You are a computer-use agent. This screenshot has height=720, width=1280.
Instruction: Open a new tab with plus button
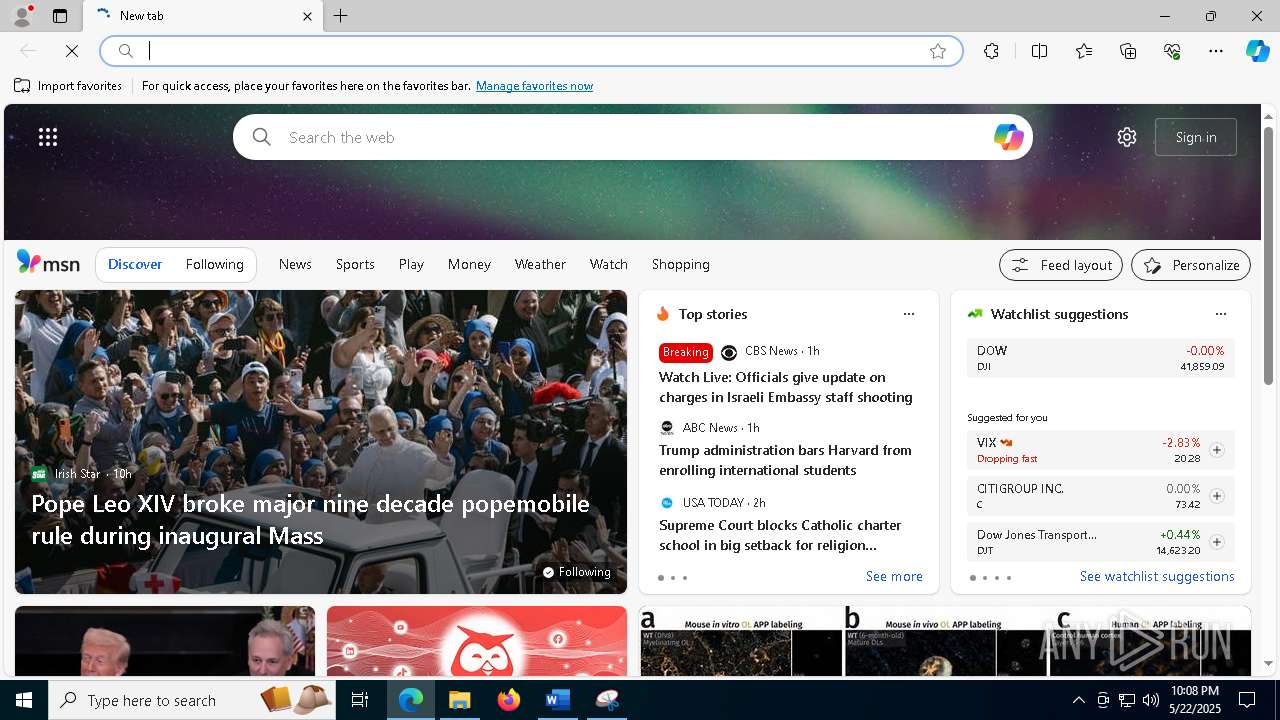tap(341, 16)
